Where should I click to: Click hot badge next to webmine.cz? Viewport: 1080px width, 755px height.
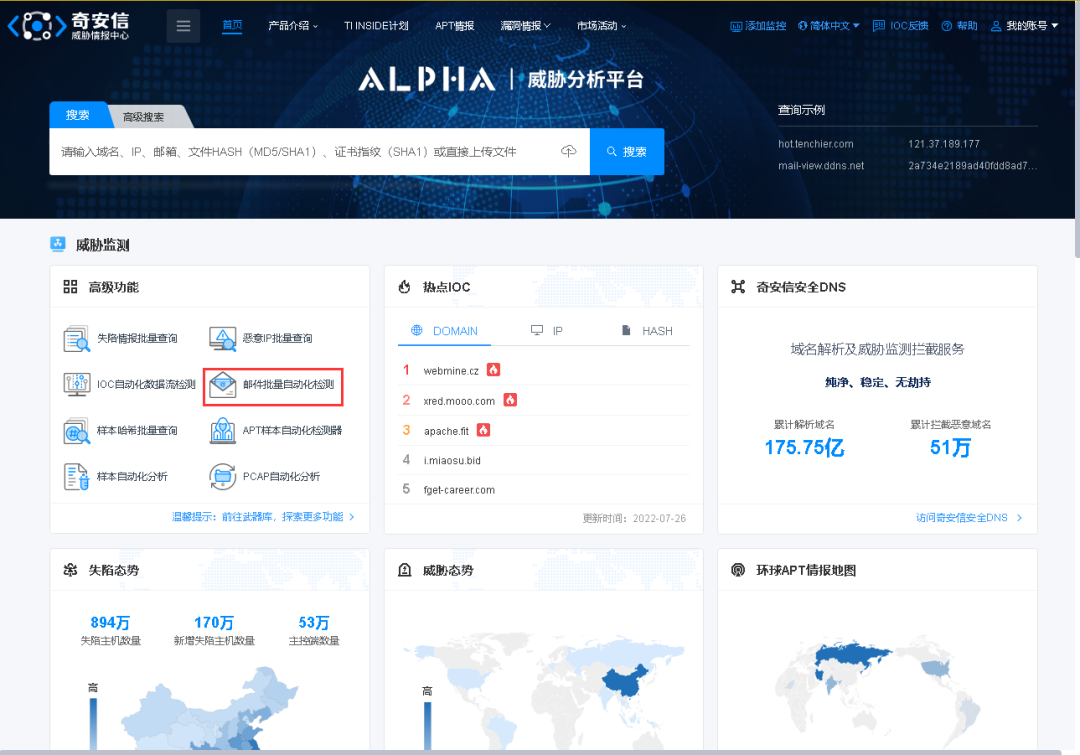[x=493, y=370]
